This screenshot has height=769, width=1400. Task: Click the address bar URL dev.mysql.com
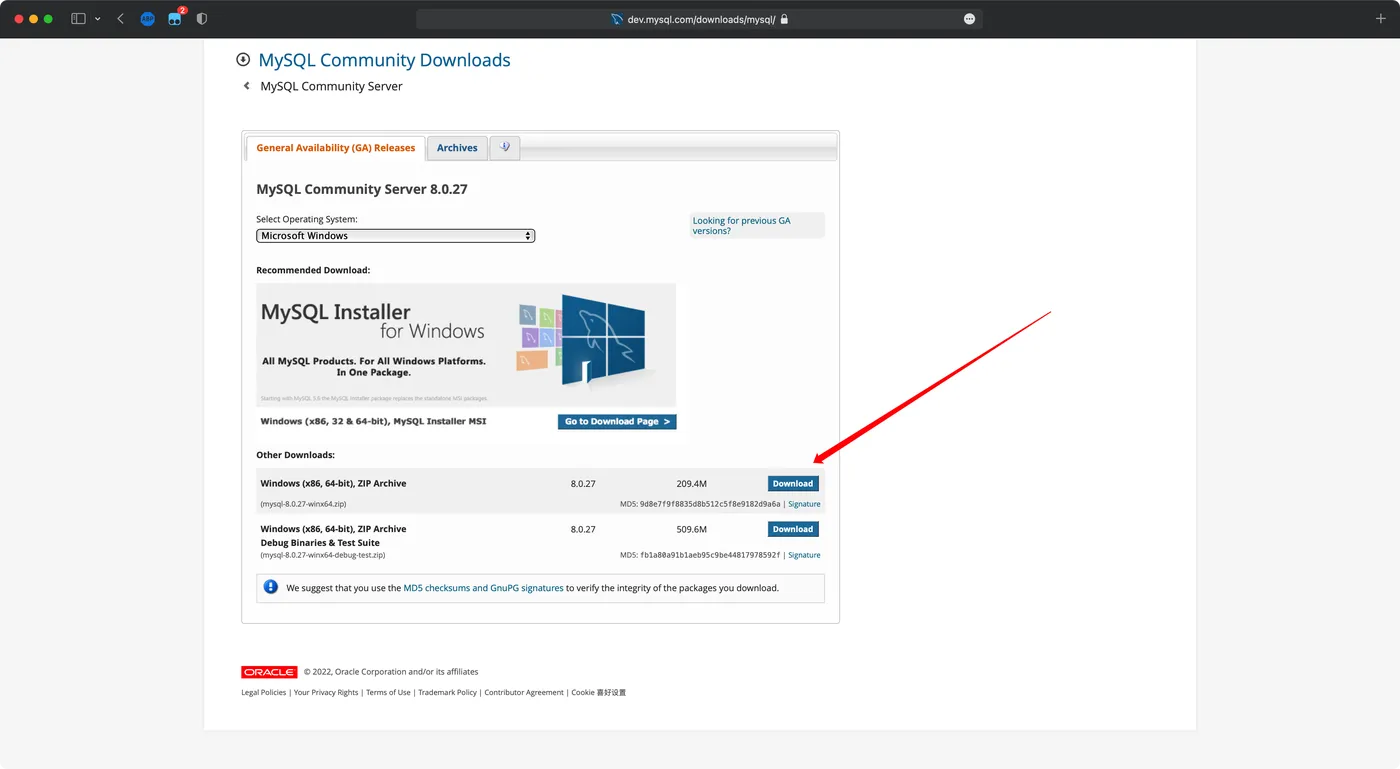[701, 19]
